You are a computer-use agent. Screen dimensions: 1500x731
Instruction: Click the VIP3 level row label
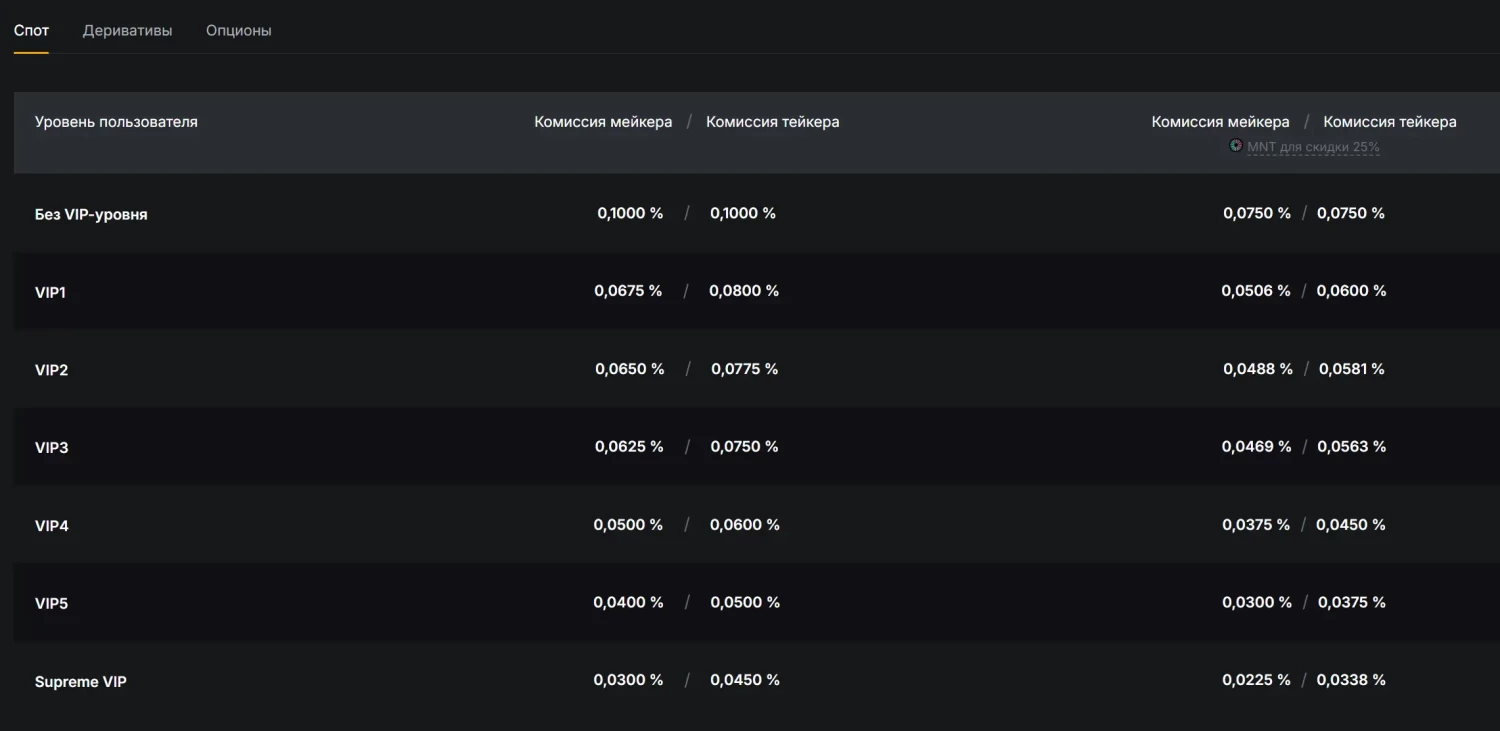(51, 447)
